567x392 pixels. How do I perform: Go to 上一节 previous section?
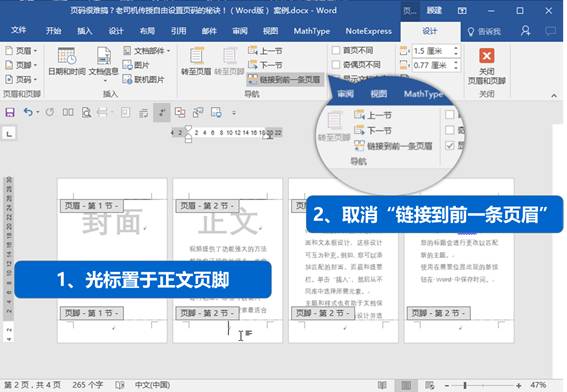tap(265, 51)
